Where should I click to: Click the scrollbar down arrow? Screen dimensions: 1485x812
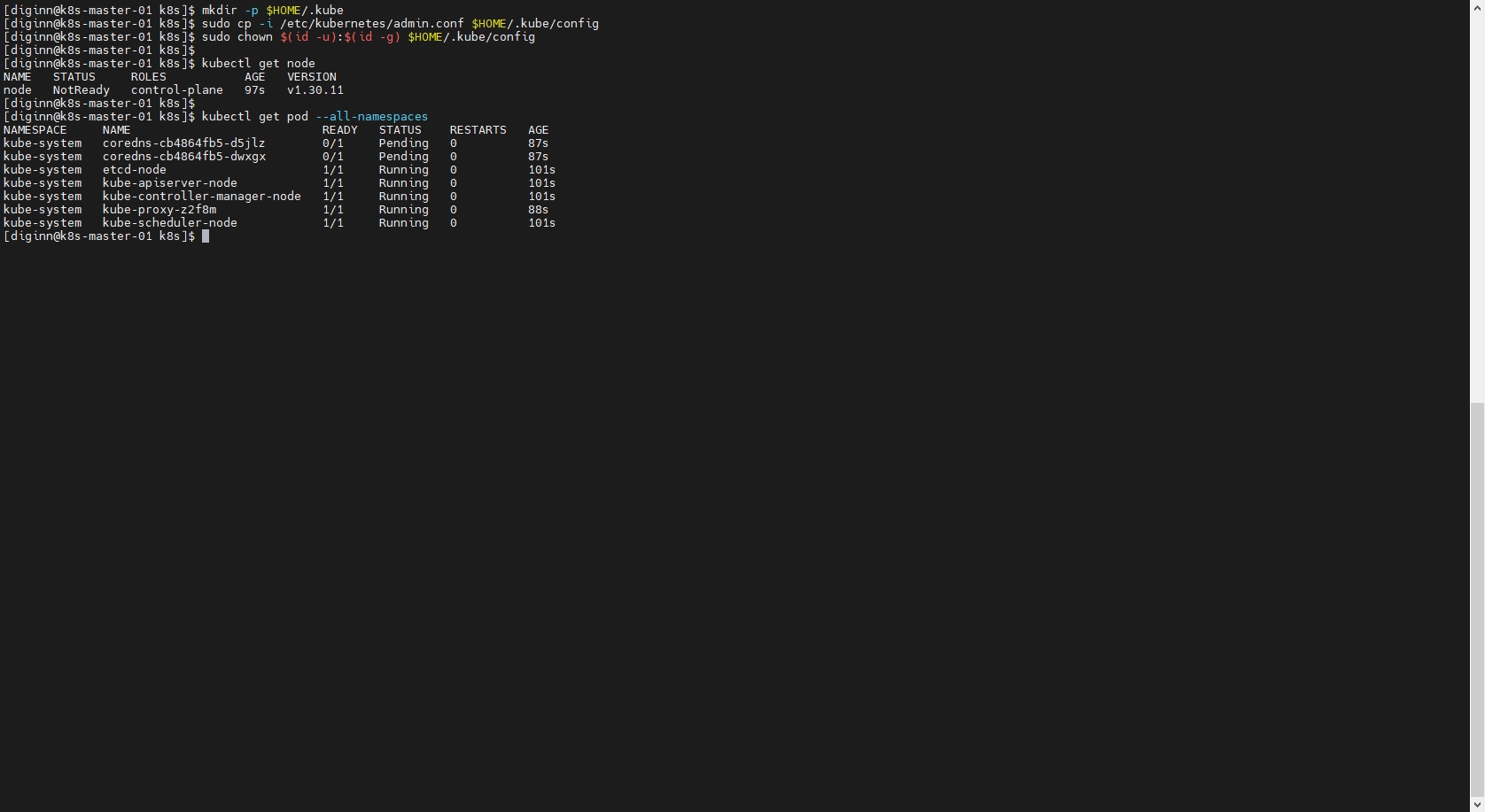(1477, 805)
